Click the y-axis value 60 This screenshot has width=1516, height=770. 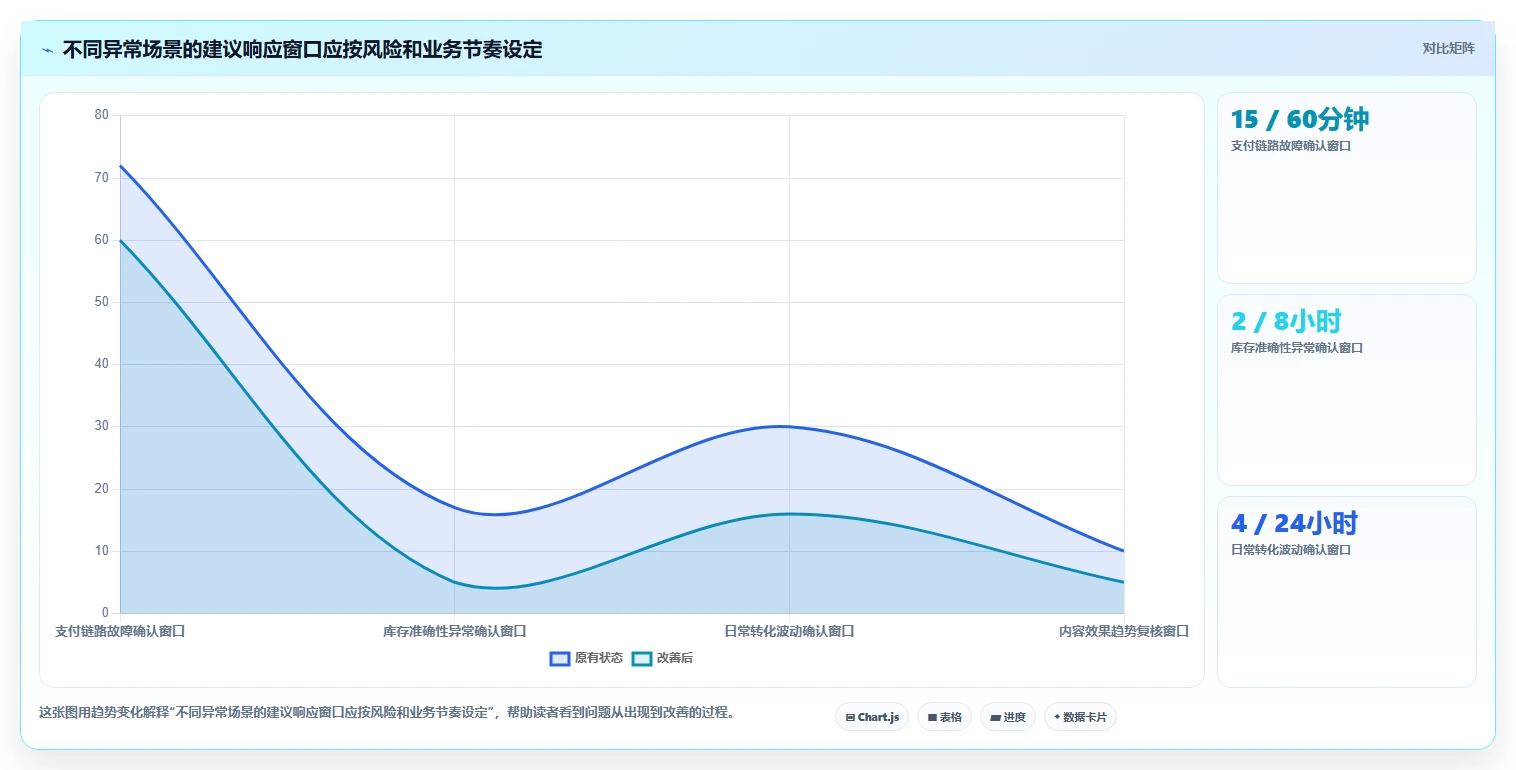click(101, 240)
